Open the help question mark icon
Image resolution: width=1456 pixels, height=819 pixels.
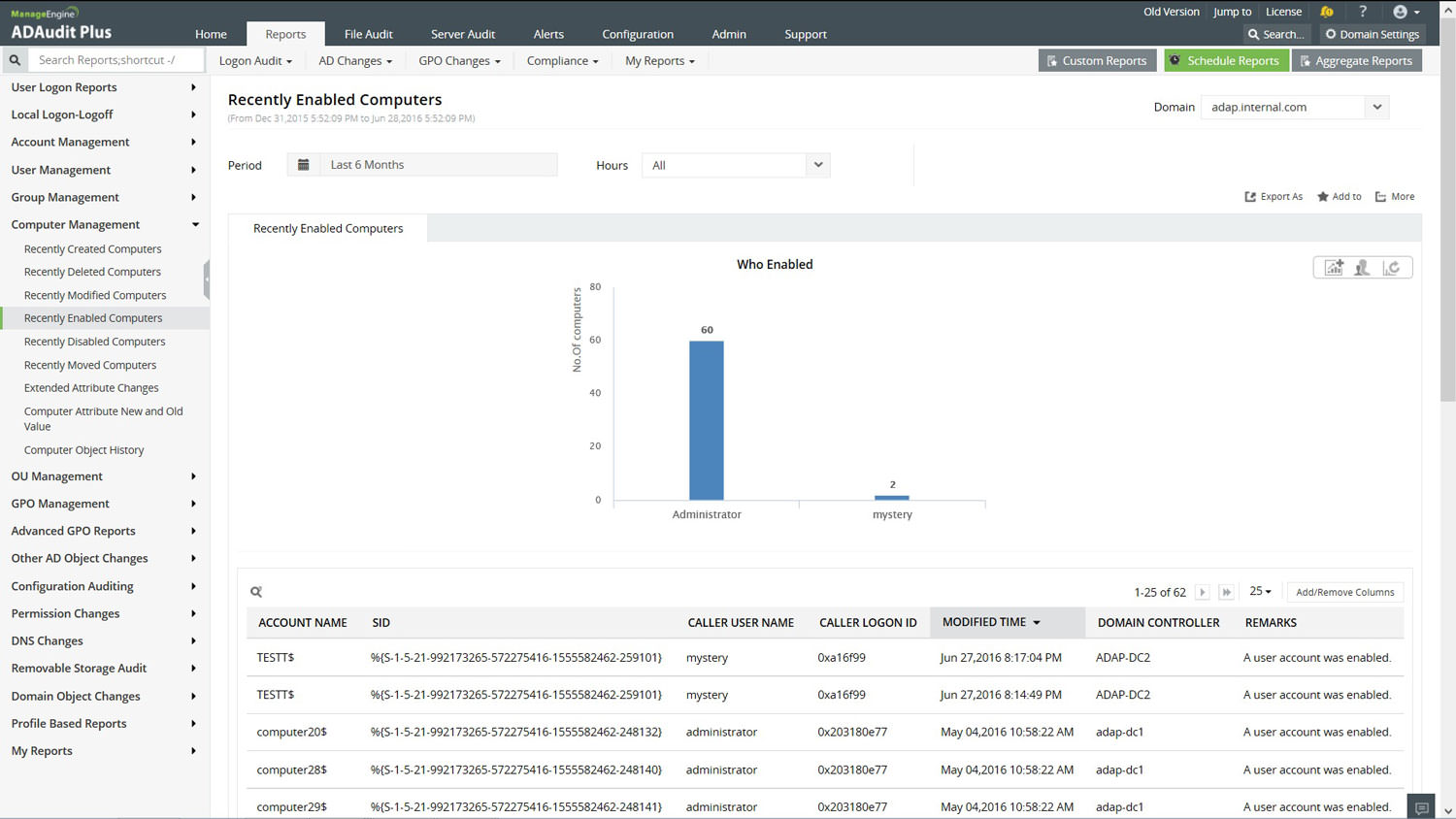(1363, 12)
